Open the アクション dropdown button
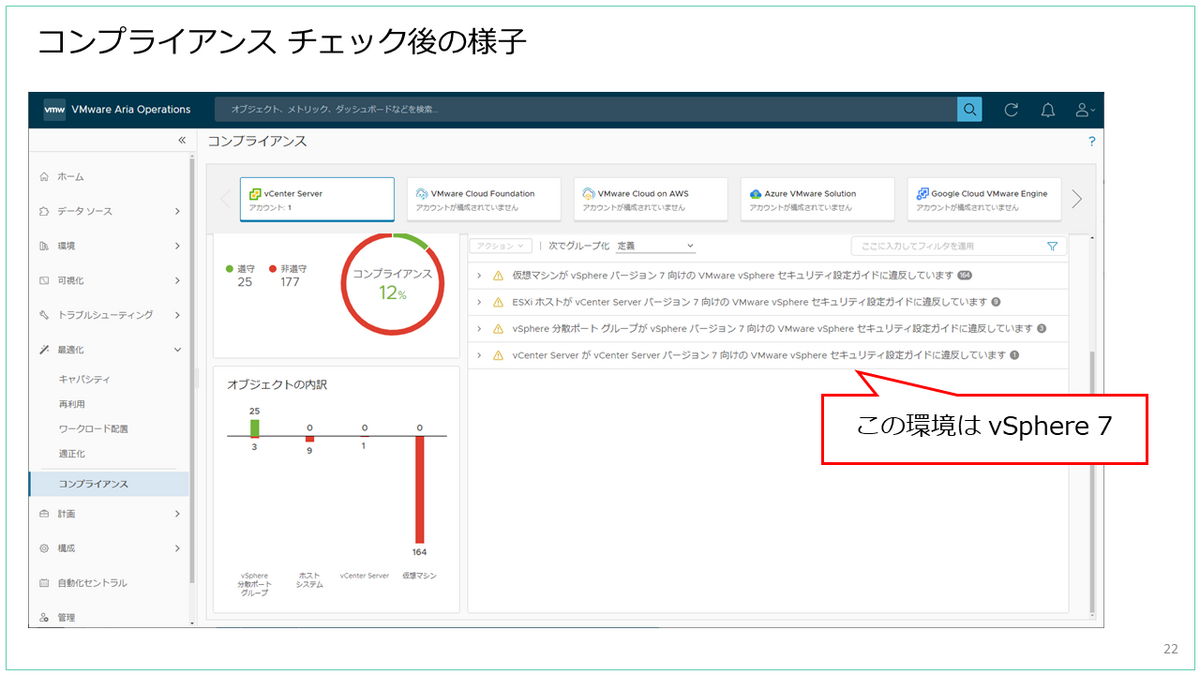Image resolution: width=1200 pixels, height=675 pixels. tap(501, 246)
